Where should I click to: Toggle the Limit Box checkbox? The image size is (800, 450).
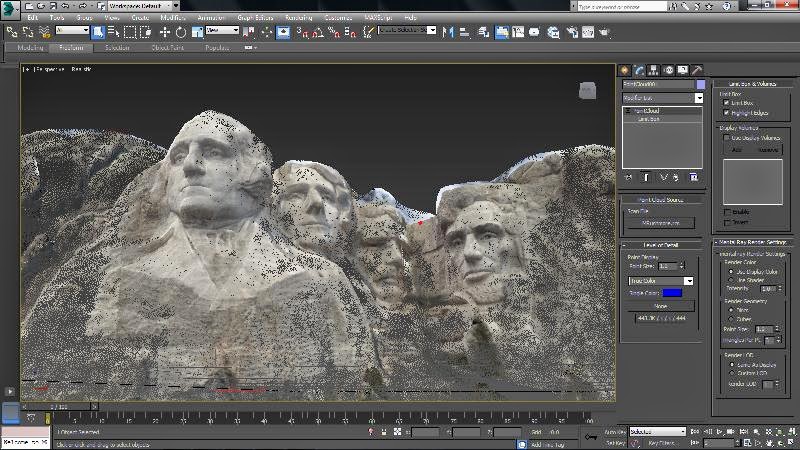(727, 103)
